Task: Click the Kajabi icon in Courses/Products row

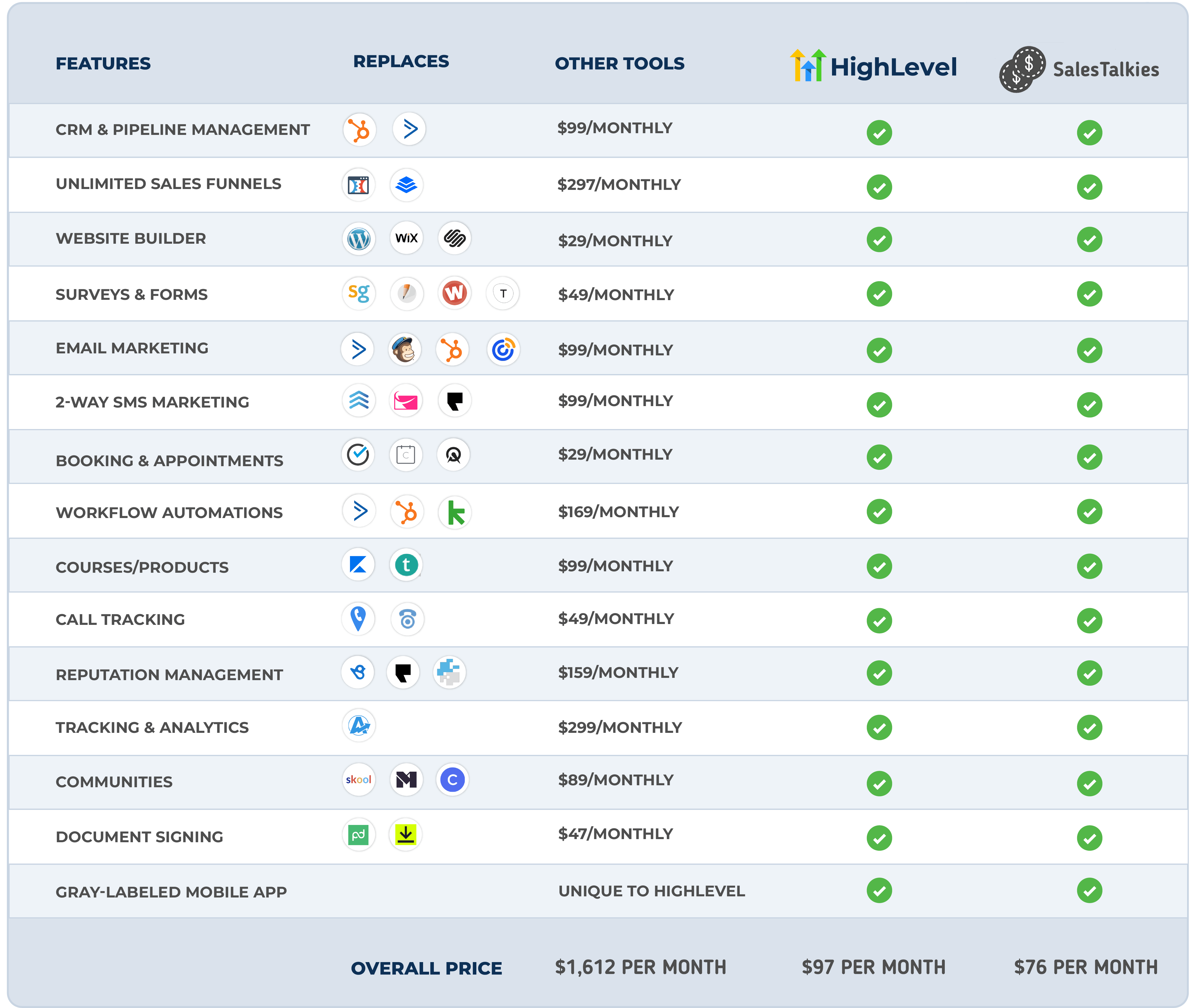Action: point(358,565)
